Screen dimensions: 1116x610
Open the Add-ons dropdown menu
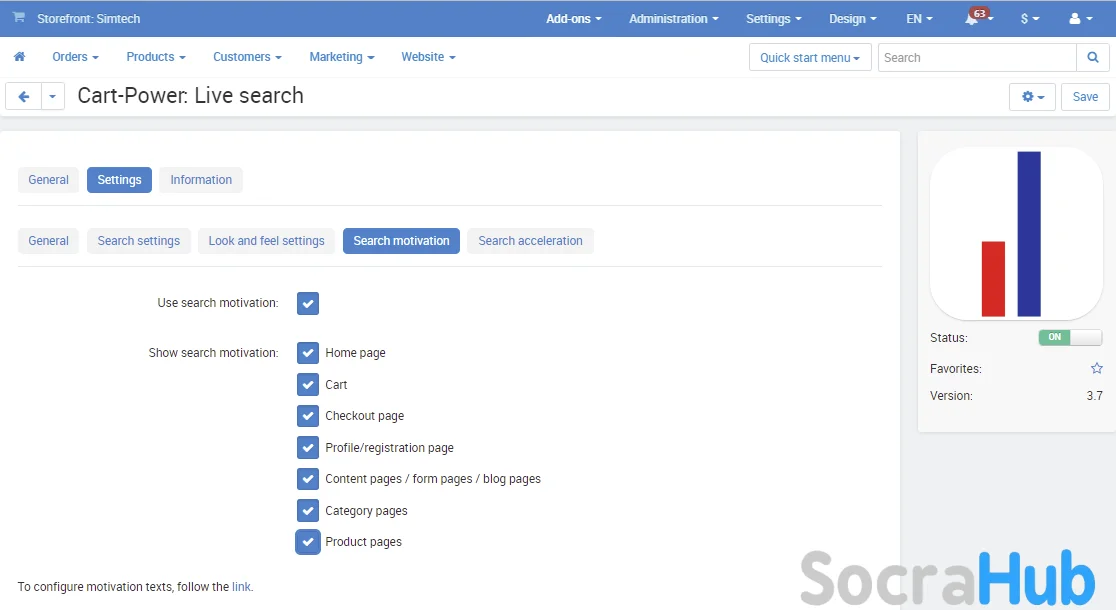[573, 19]
